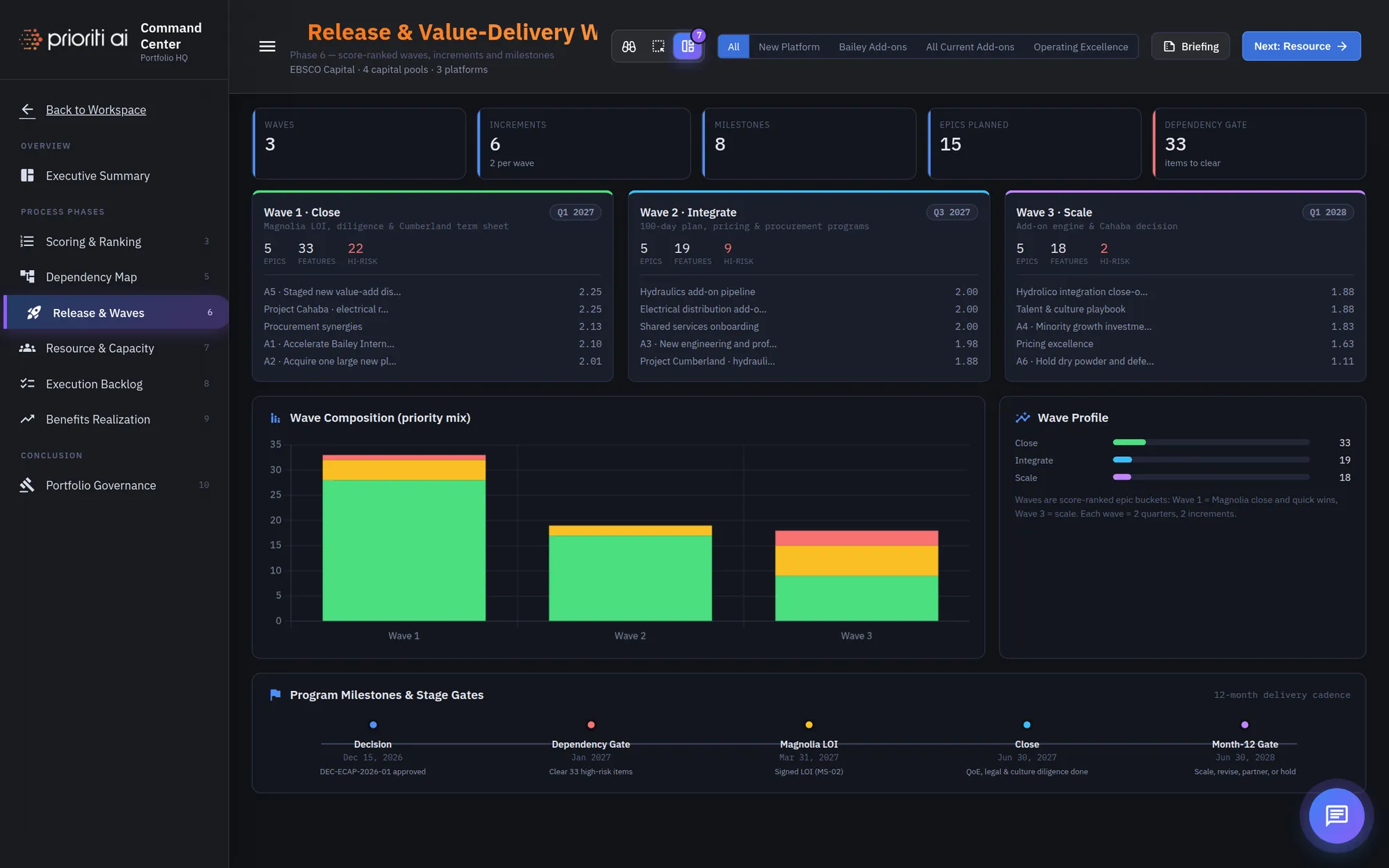Screen dimensions: 1389x868
Task: Click the Dependency Gate milestone dot
Action: tap(591, 724)
